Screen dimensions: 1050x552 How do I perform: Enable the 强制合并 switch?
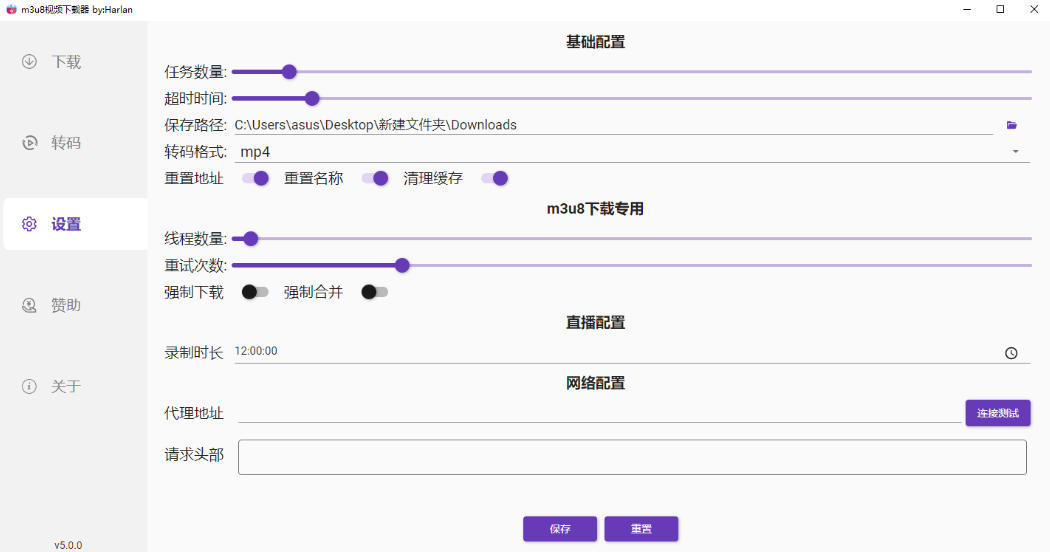[375, 292]
